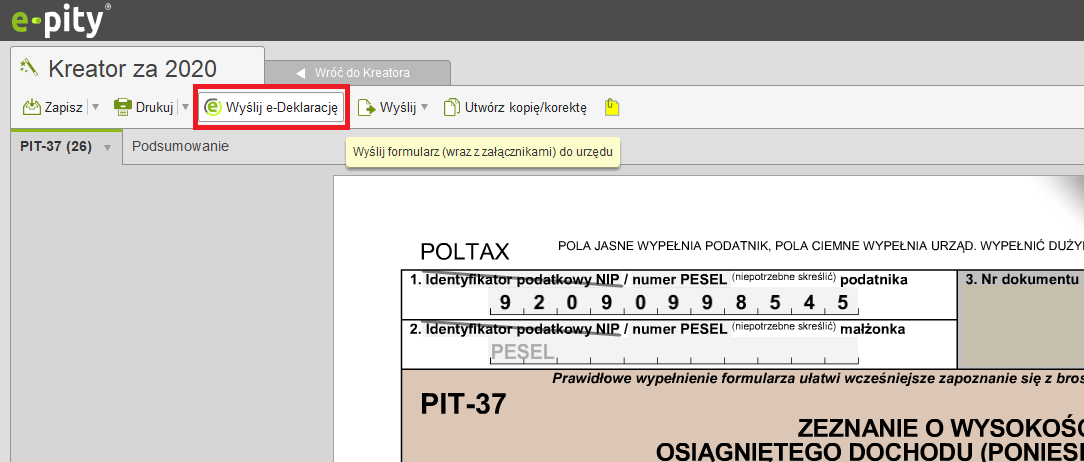Click the Kreator wand icon
The height and width of the screenshot is (462, 1084).
coord(29,68)
